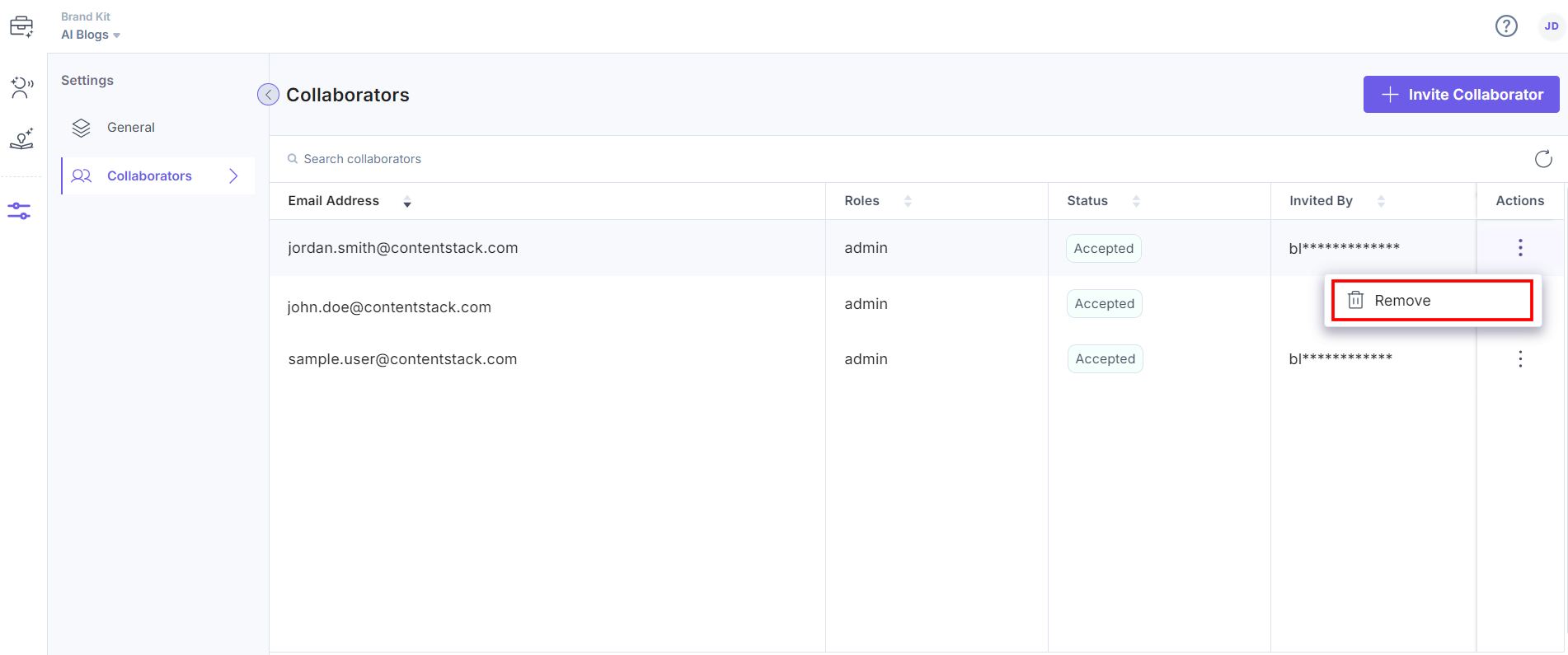The height and width of the screenshot is (655, 1568).
Task: Open the Voice Profiles sidebar icon
Action: click(x=21, y=87)
